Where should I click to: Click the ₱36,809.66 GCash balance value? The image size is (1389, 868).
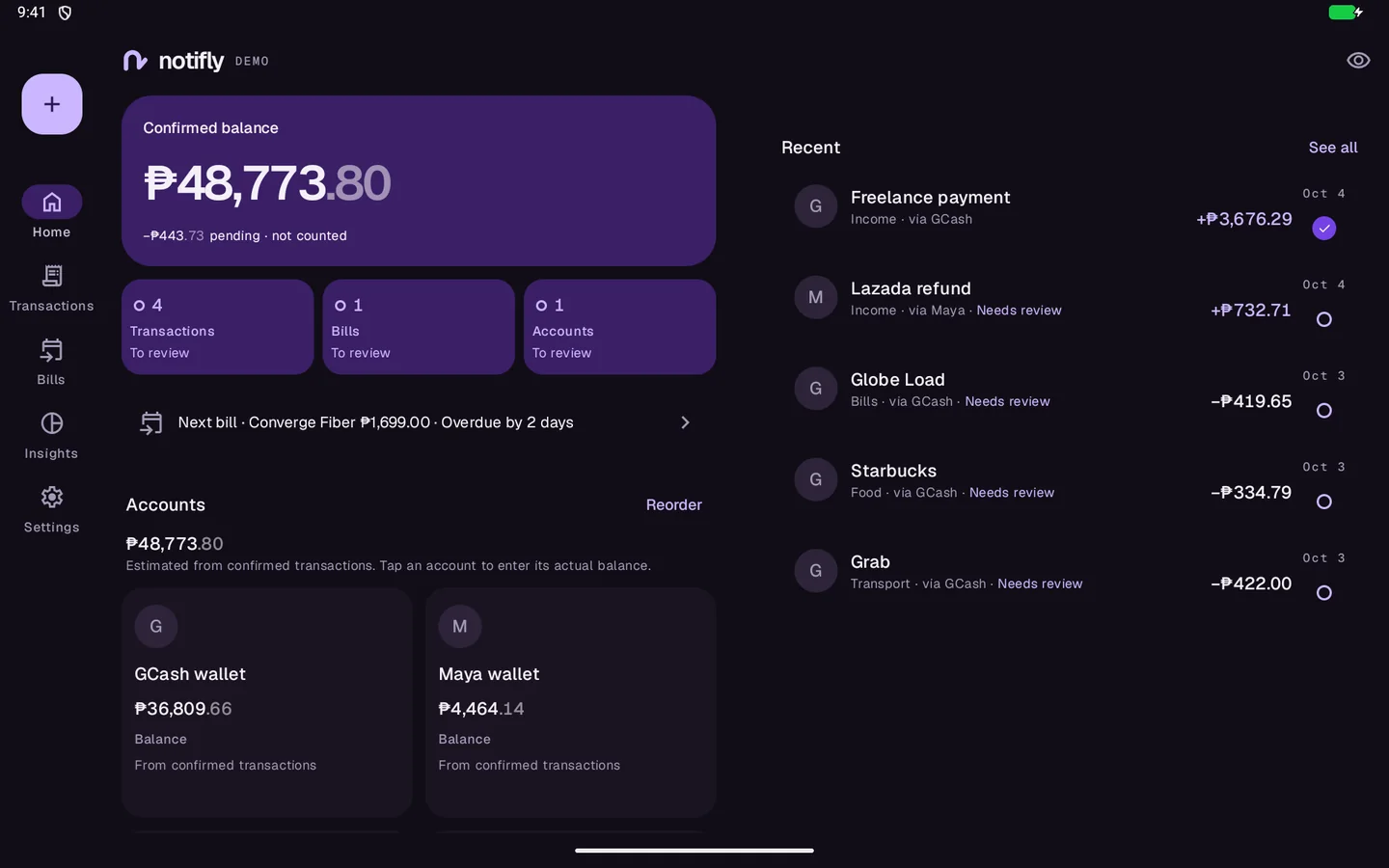[x=183, y=709]
